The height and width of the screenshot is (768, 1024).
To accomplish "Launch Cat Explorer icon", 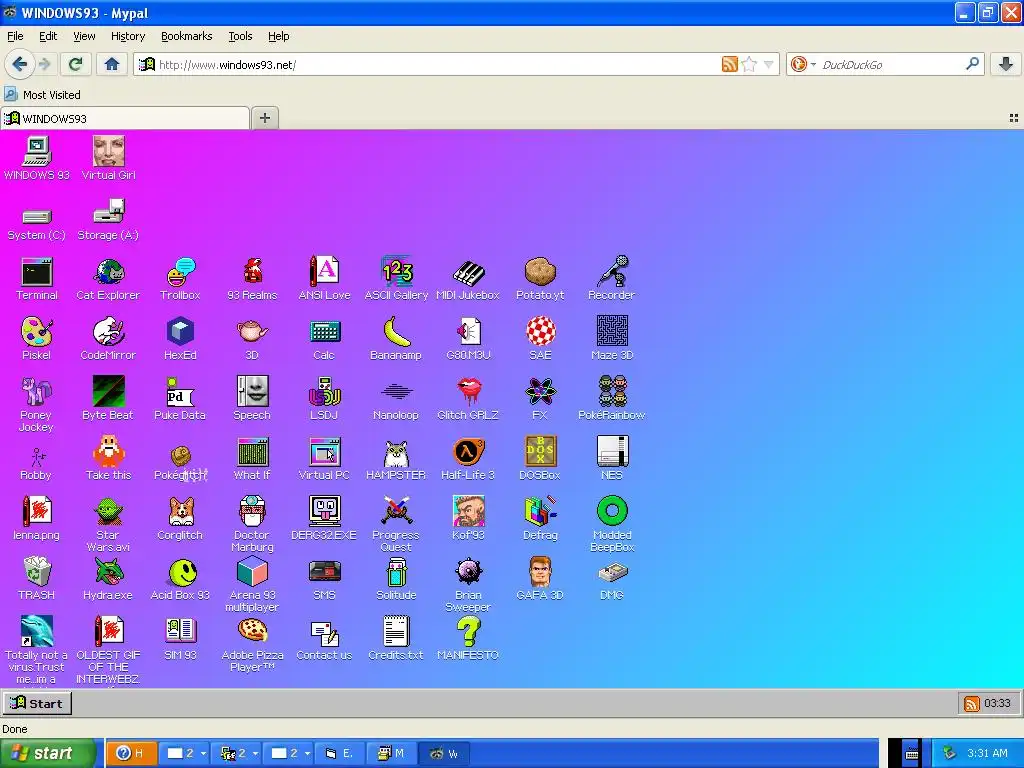I will click(x=108, y=279).
